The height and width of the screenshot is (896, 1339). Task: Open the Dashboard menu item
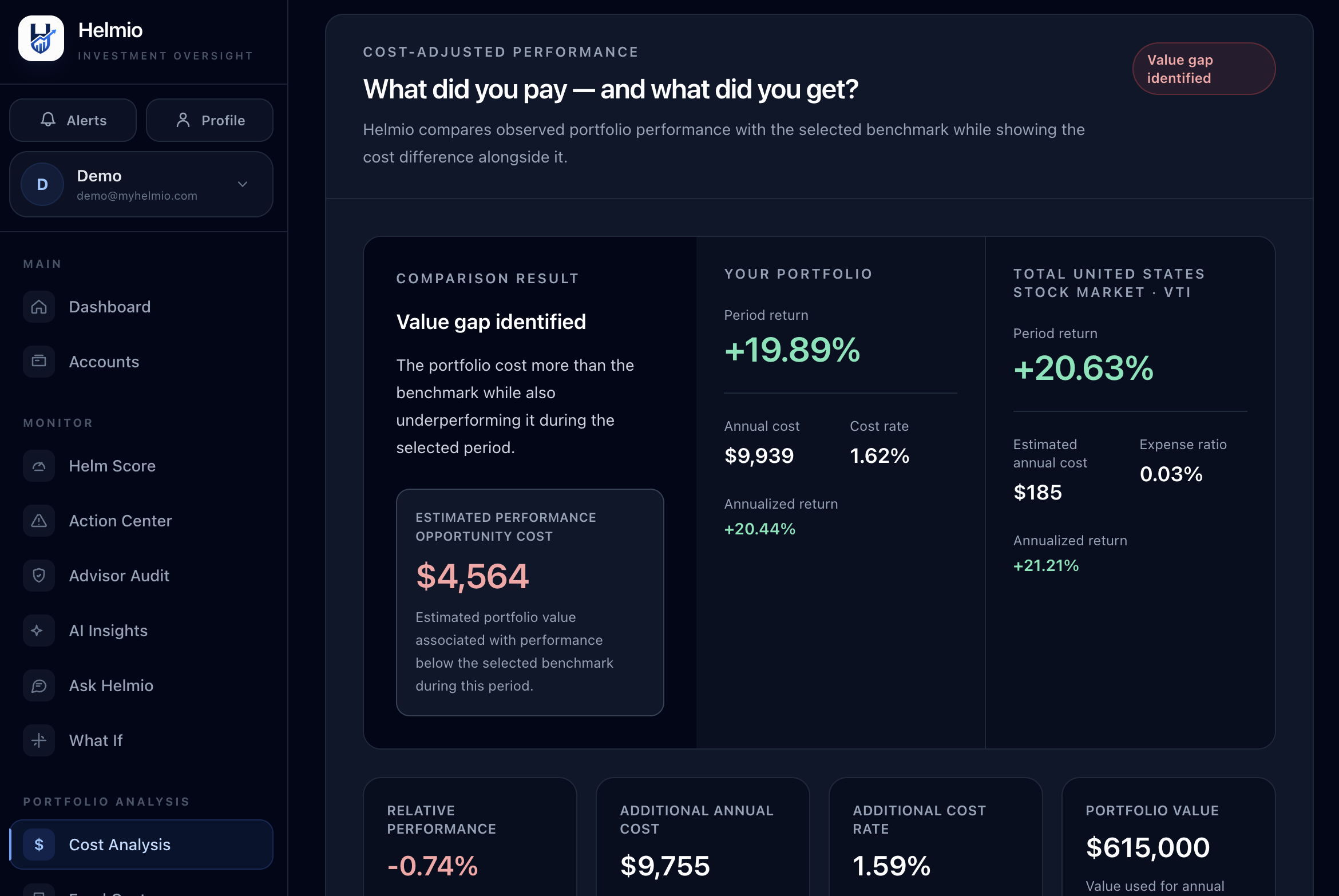pos(141,307)
